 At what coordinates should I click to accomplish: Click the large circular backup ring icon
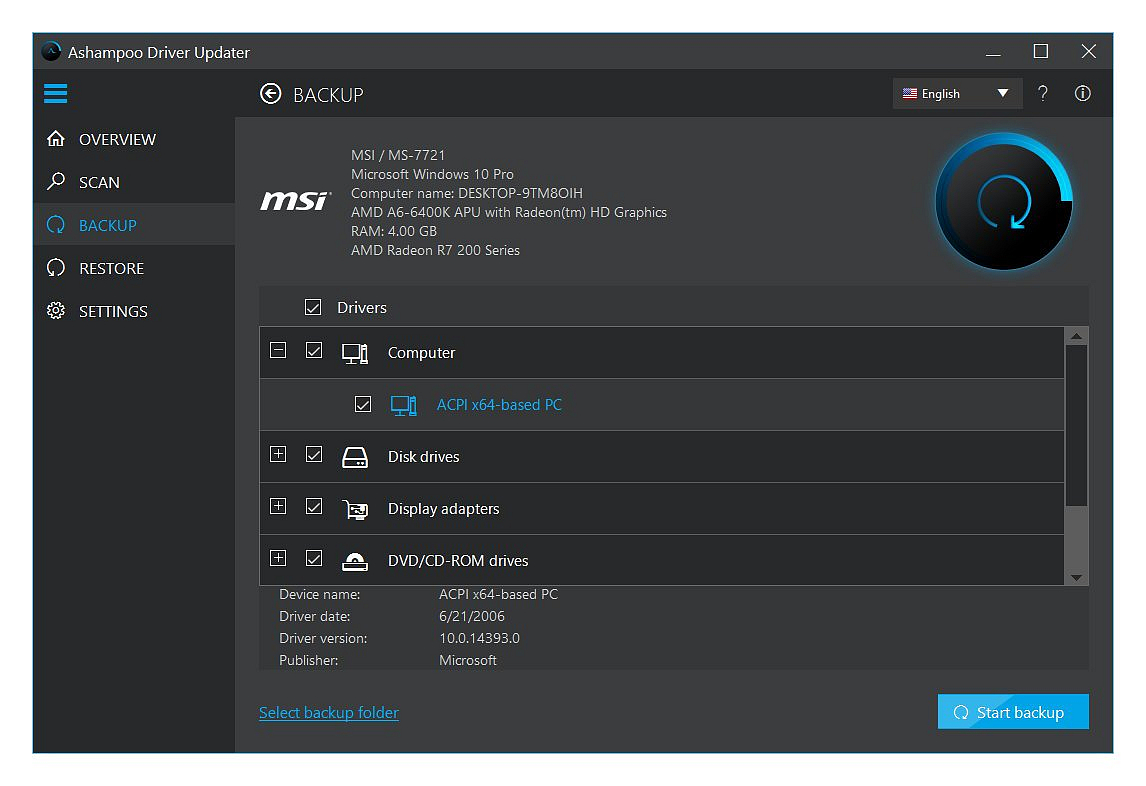[x=1003, y=201]
